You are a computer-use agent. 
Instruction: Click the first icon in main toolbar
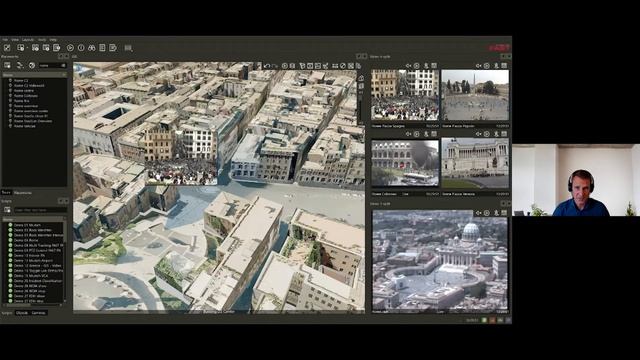7,48
